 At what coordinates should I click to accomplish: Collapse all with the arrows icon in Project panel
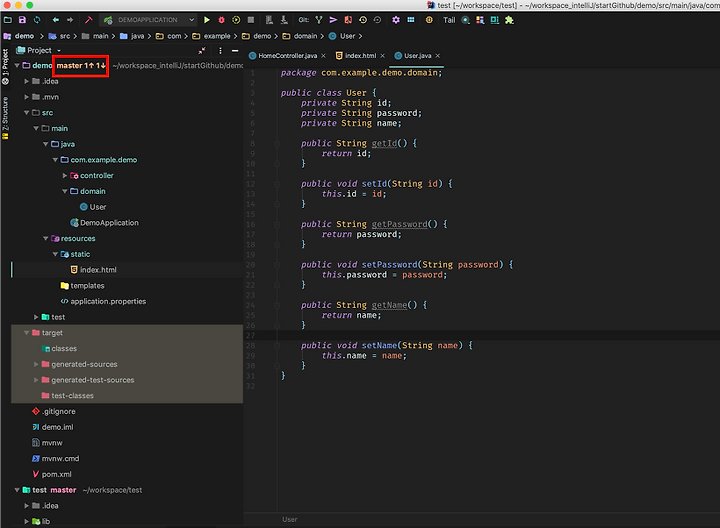(x=202, y=51)
